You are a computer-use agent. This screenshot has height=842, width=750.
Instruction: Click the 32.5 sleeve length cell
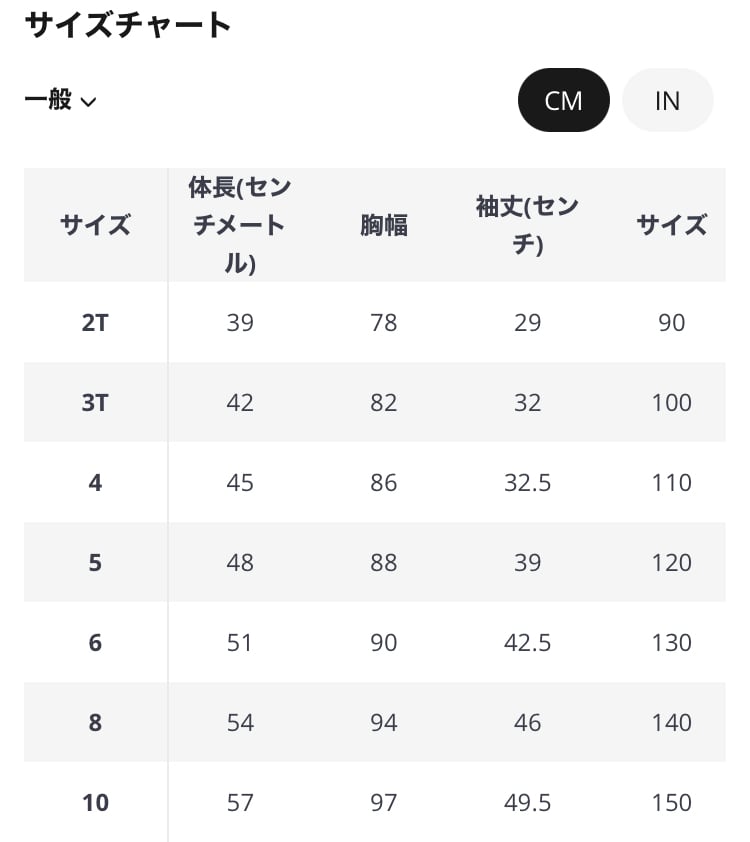(527, 483)
